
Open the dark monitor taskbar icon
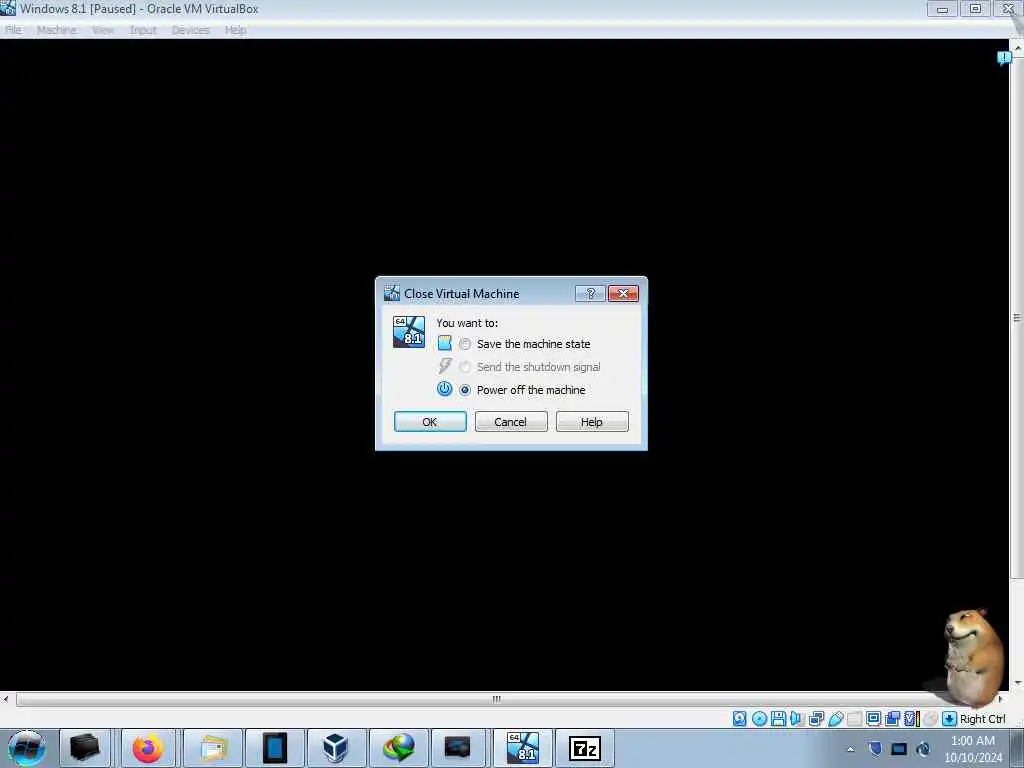(457, 748)
